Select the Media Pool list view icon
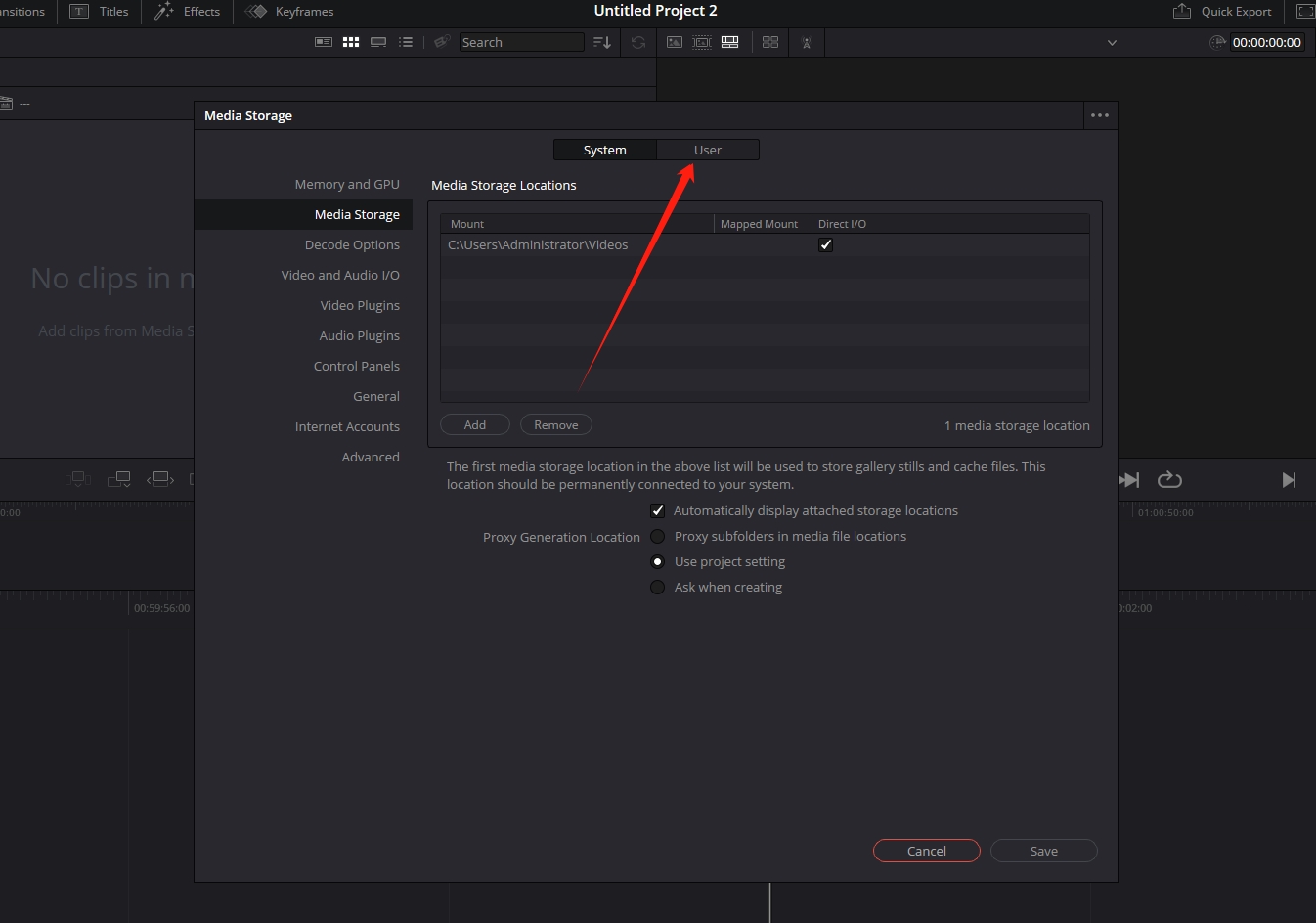The width and height of the screenshot is (1316, 923). [x=406, y=42]
